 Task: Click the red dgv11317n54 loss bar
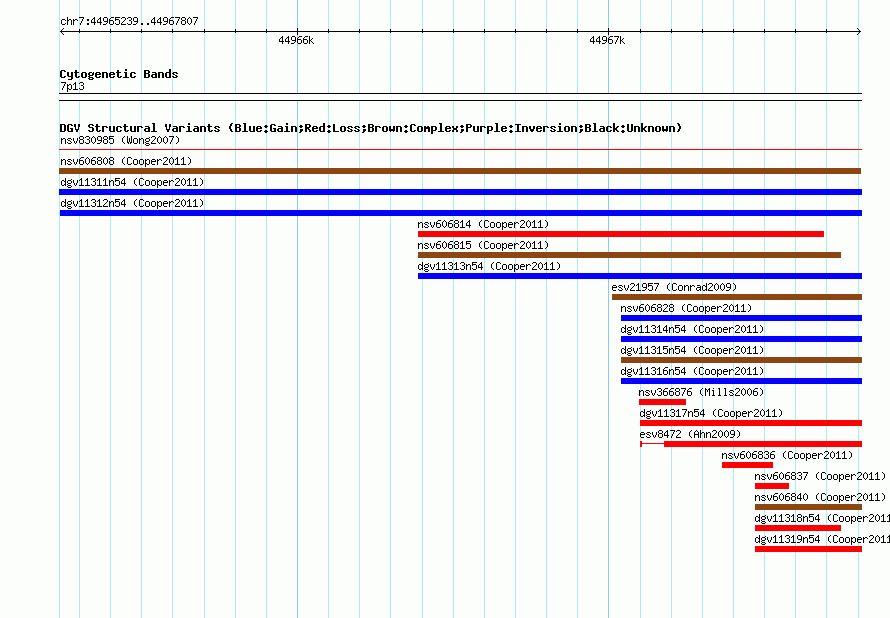[751, 423]
